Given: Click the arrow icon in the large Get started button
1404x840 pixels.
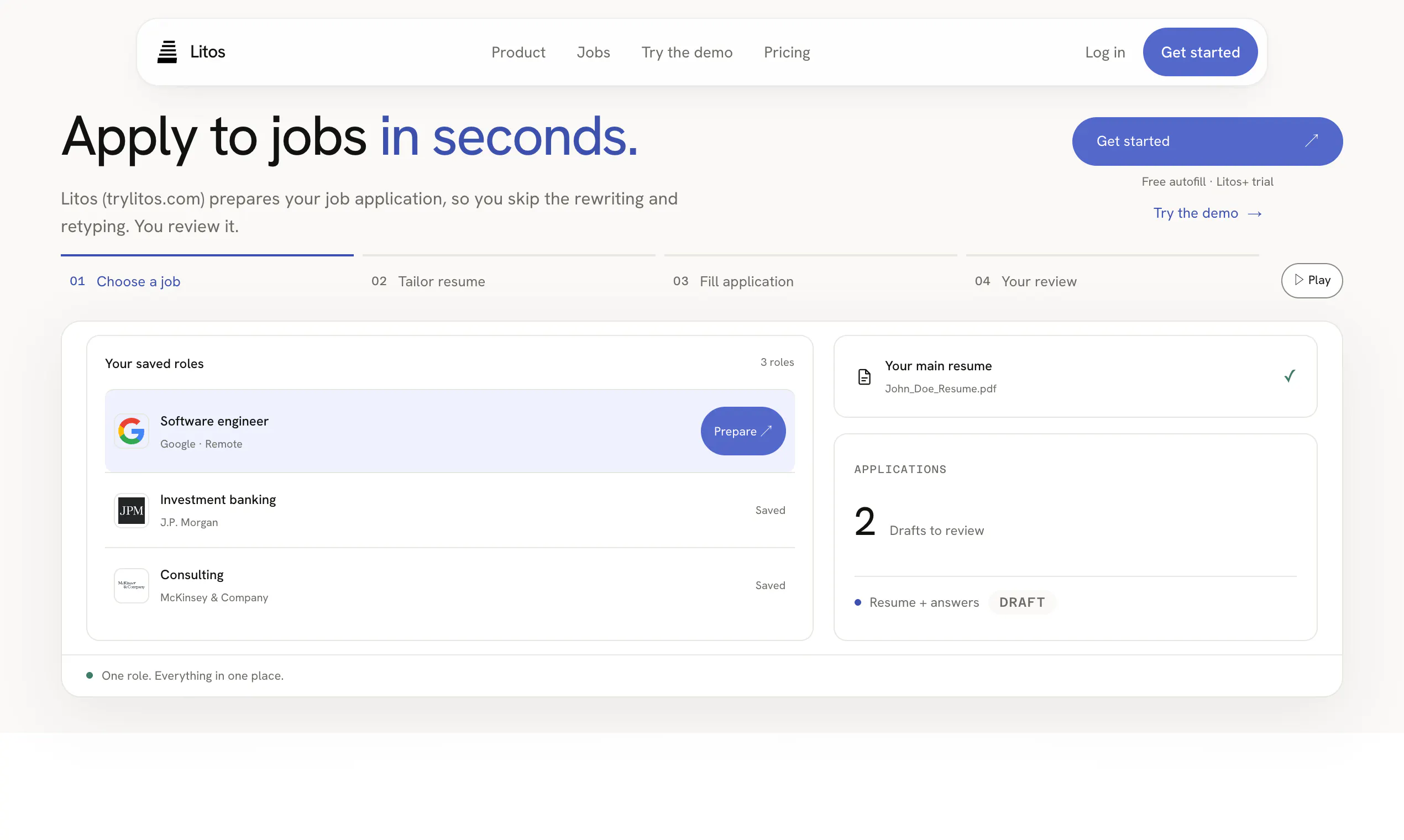Looking at the screenshot, I should (x=1311, y=141).
